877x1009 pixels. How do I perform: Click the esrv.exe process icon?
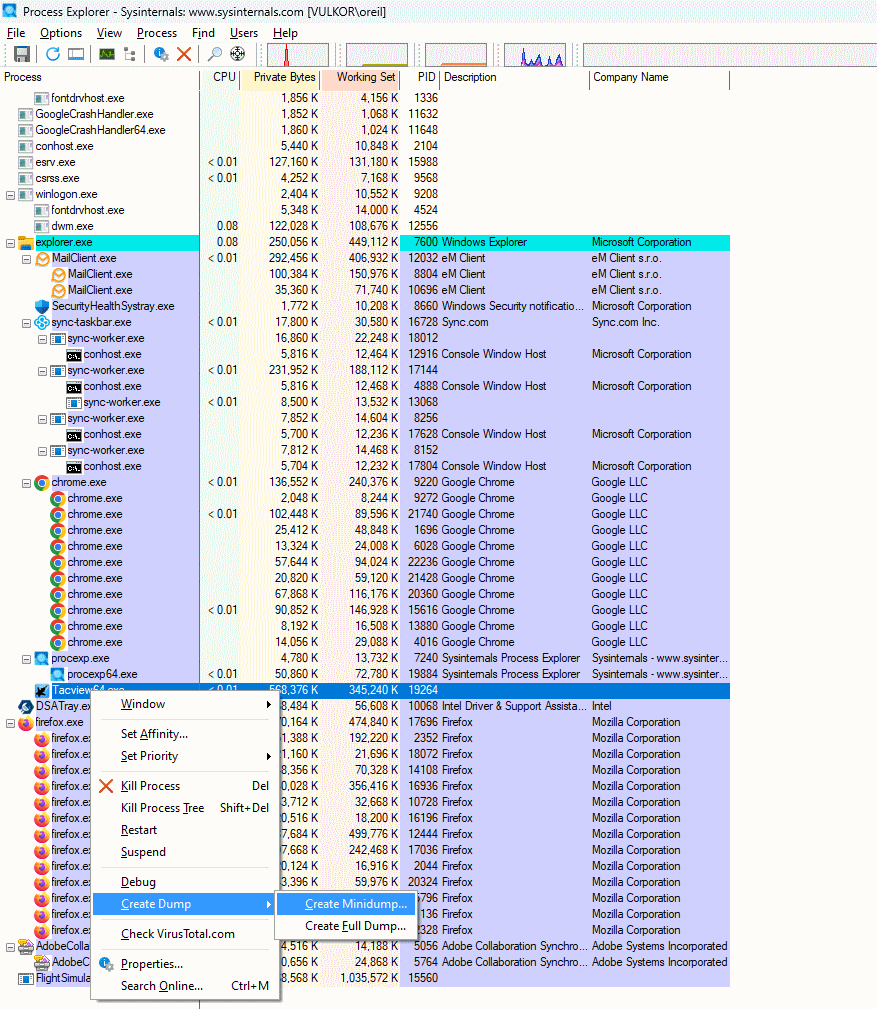coord(26,163)
